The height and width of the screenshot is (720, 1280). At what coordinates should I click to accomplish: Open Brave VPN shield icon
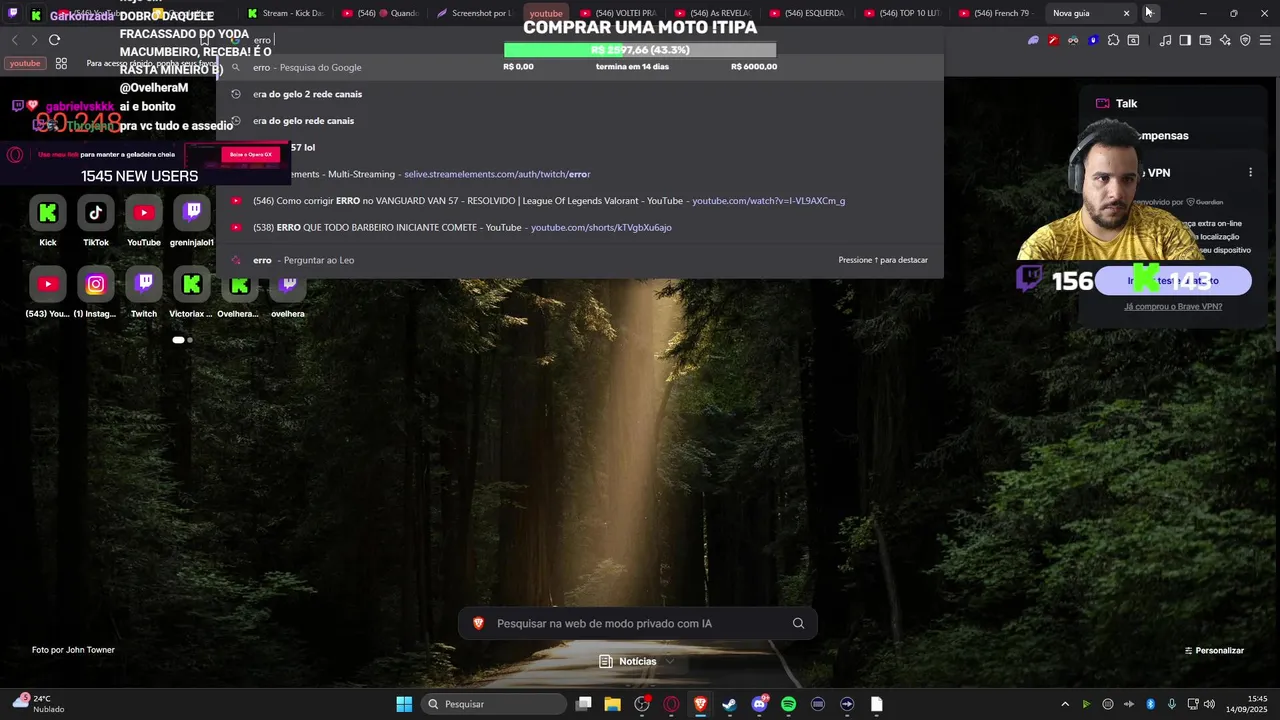click(x=1245, y=40)
